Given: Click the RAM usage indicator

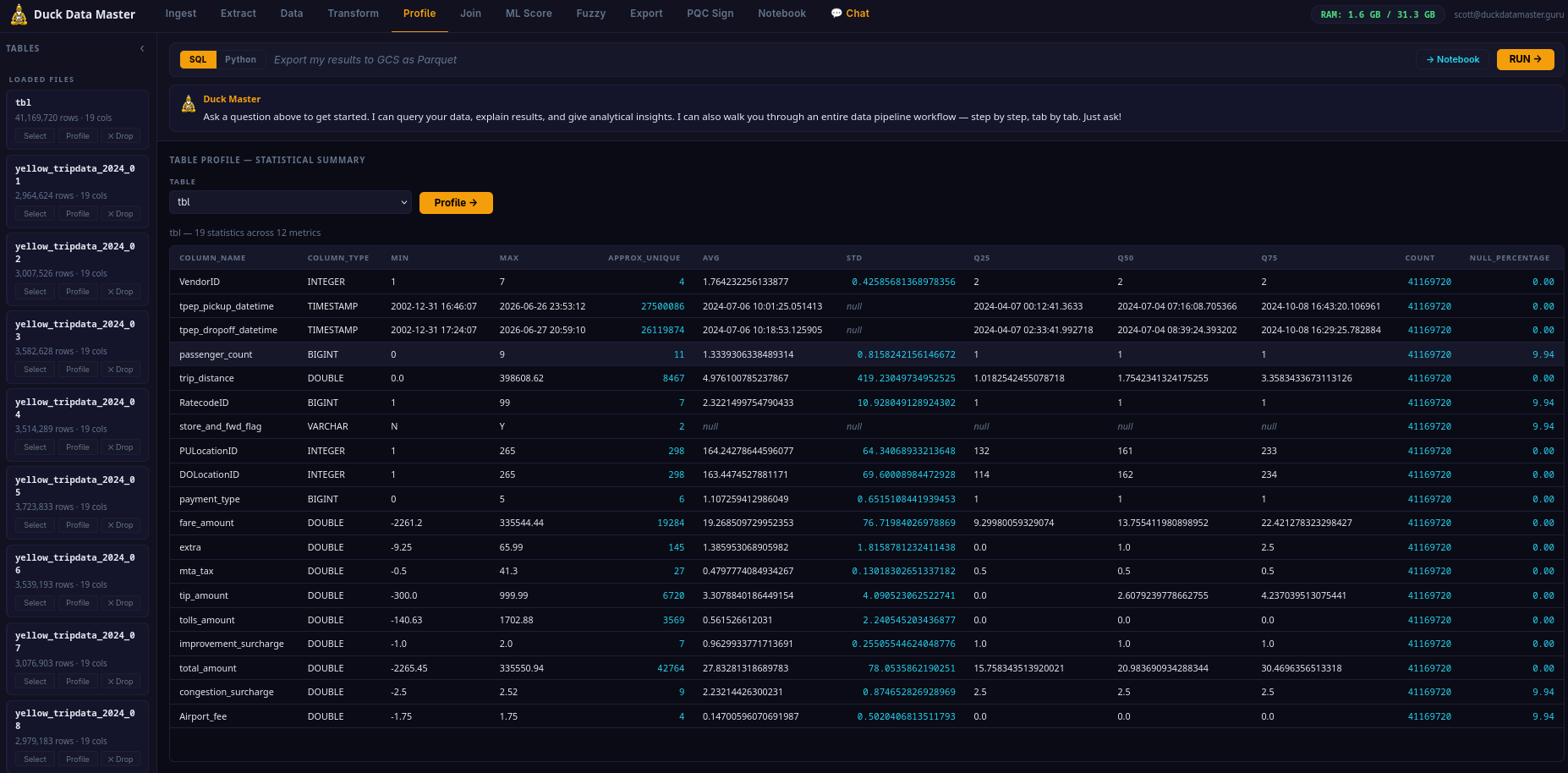Looking at the screenshot, I should tap(1378, 14).
